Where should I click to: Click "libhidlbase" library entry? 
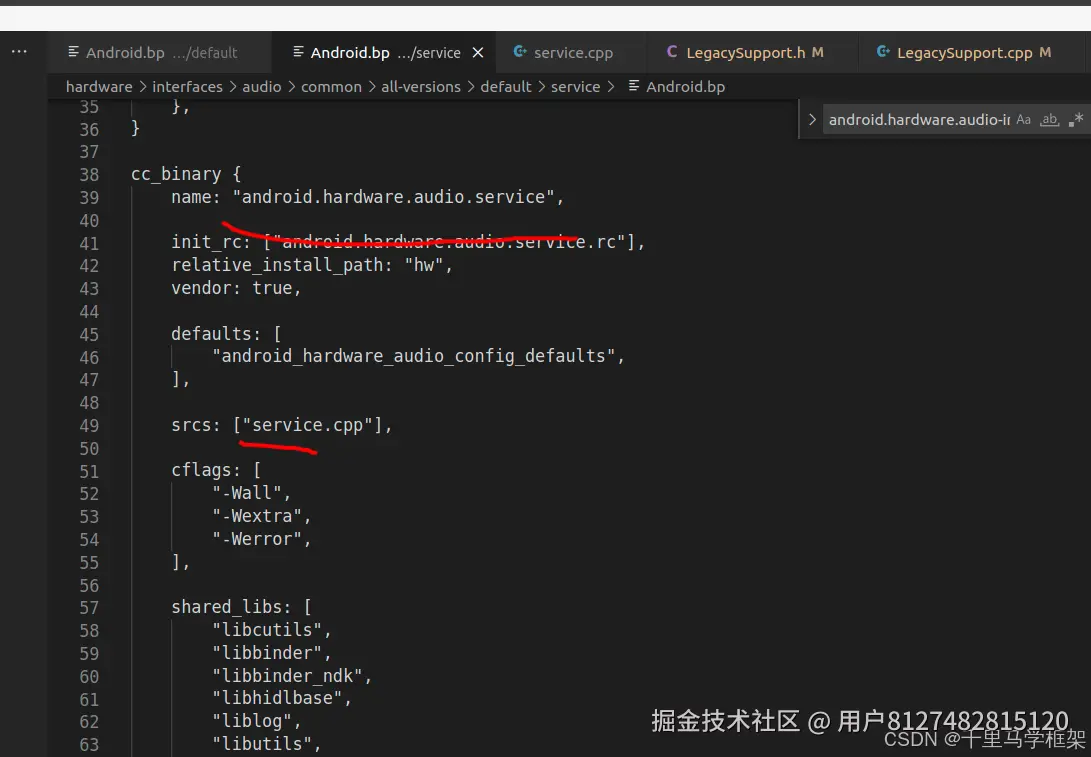click(x=277, y=699)
